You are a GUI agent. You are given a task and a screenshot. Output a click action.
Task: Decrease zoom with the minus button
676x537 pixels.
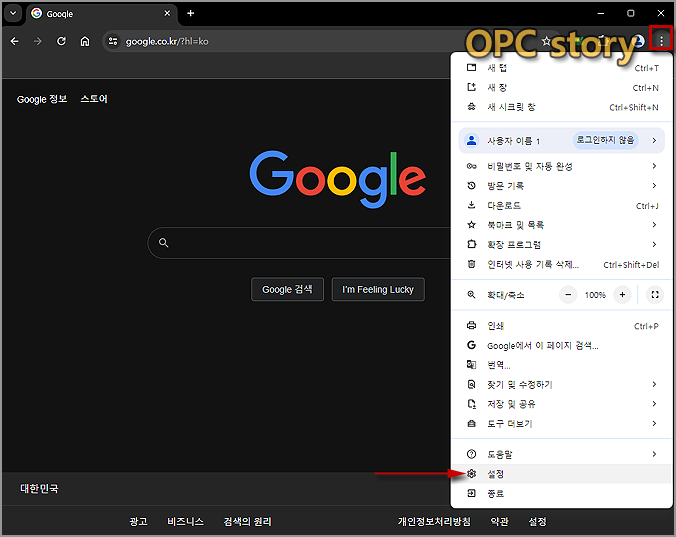tap(568, 295)
